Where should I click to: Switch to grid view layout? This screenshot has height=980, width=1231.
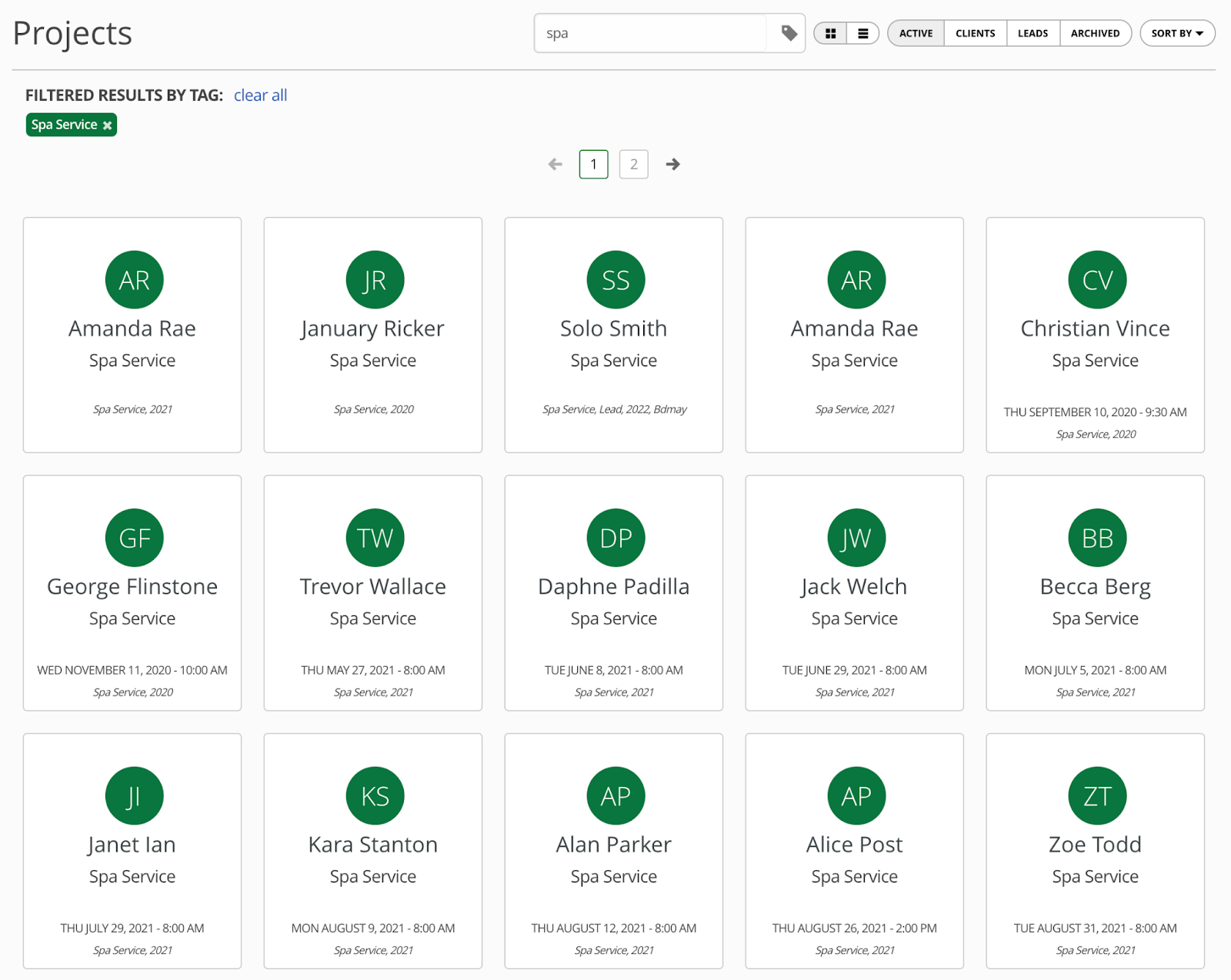click(831, 33)
